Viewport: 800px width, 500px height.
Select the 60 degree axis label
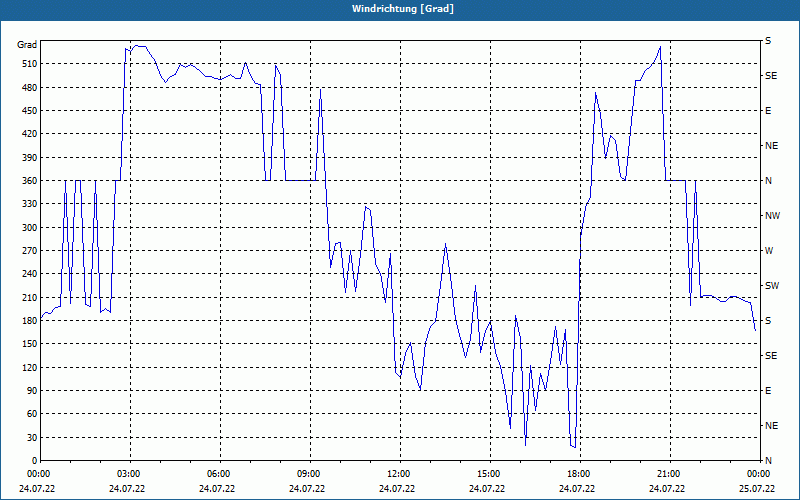tap(32, 414)
